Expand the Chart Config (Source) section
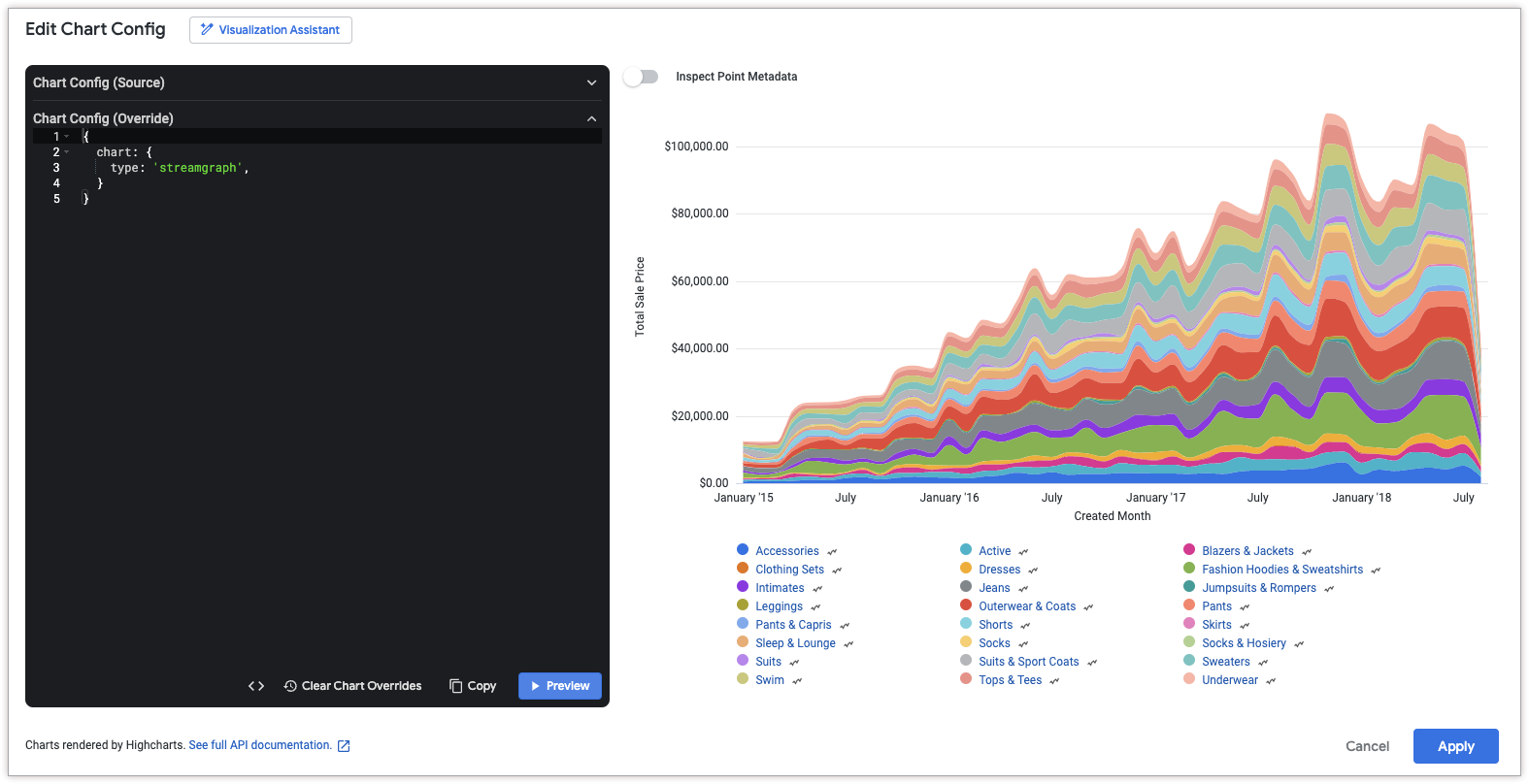The height and width of the screenshot is (784, 1529). pos(591,82)
